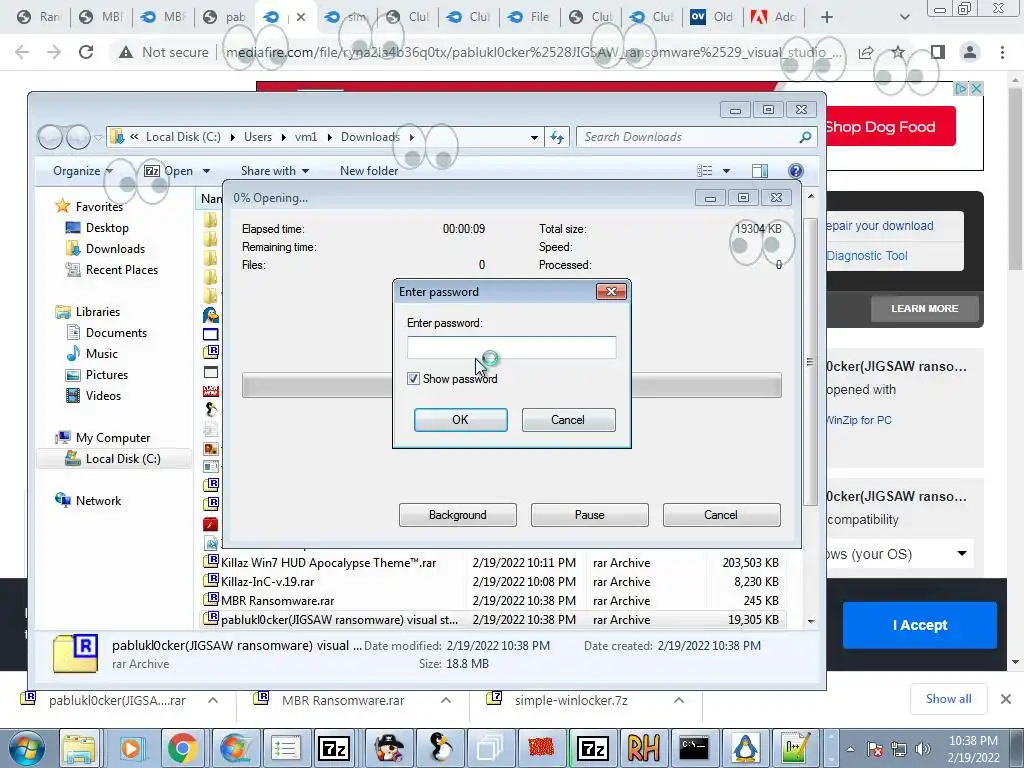Click I Accept cookie button
This screenshot has height=768, width=1024.
[920, 625]
